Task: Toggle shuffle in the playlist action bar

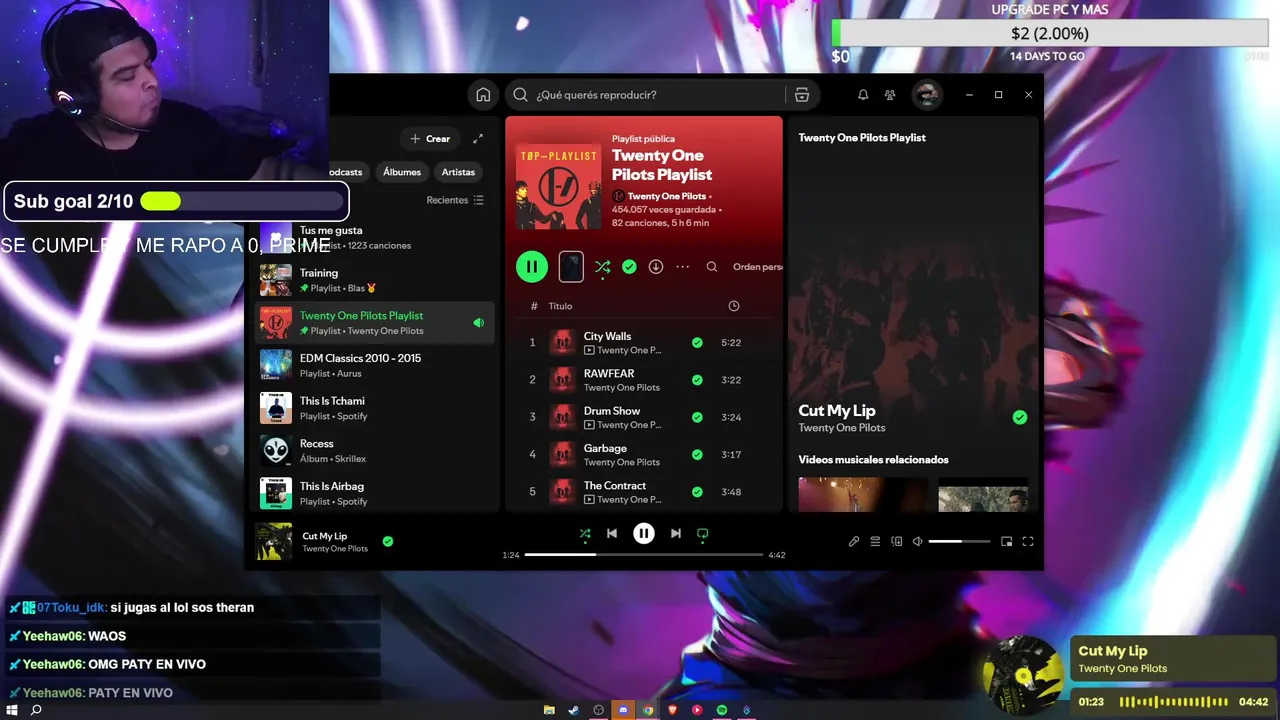Action: [602, 267]
